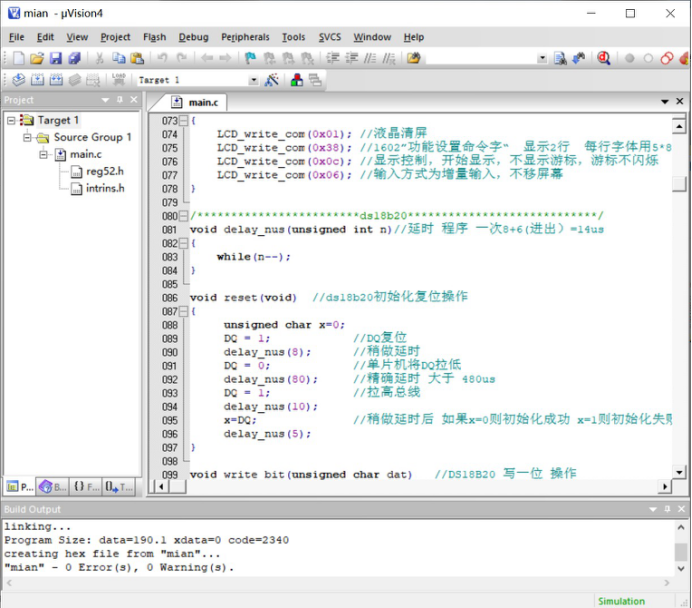Collapse the code fold at line 082
The width and height of the screenshot is (692, 608).
pyautogui.click(x=183, y=243)
